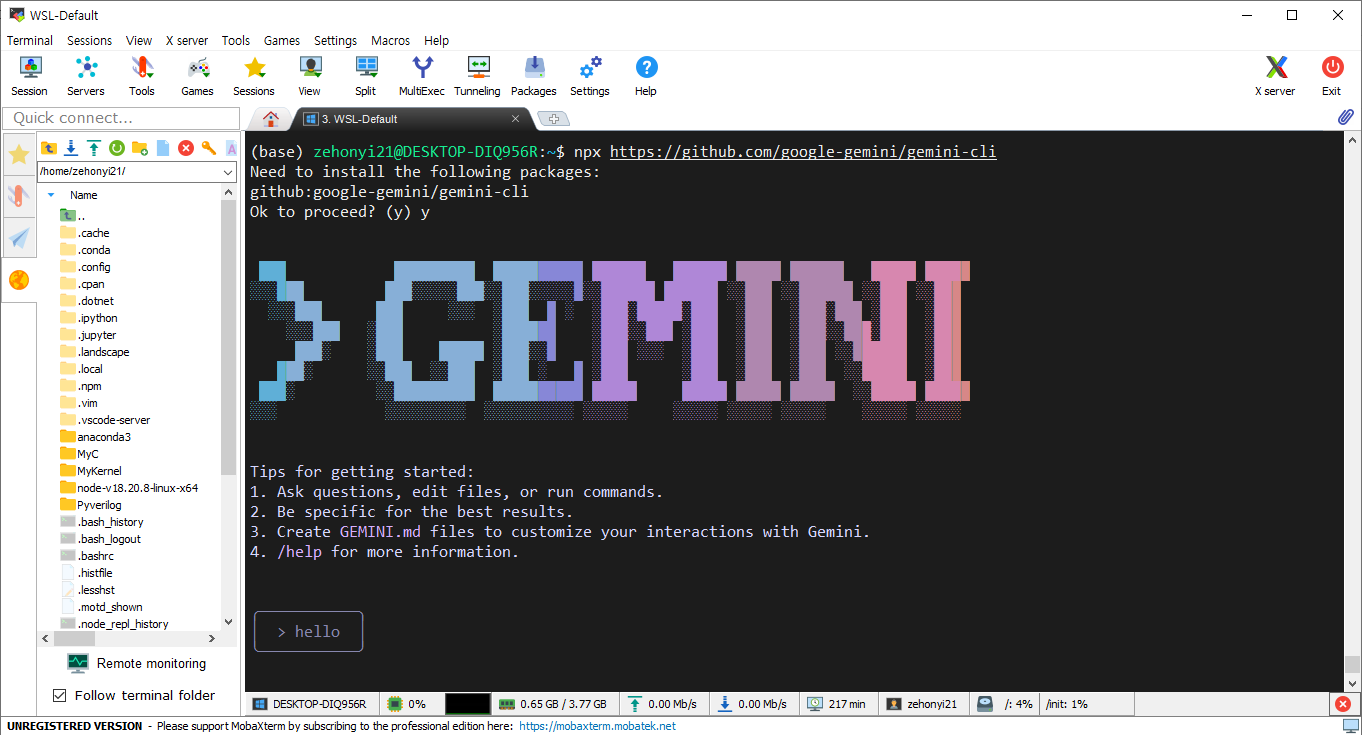The image size is (1362, 735).
Task: Click the red close icon in status bar
Action: (1343, 704)
